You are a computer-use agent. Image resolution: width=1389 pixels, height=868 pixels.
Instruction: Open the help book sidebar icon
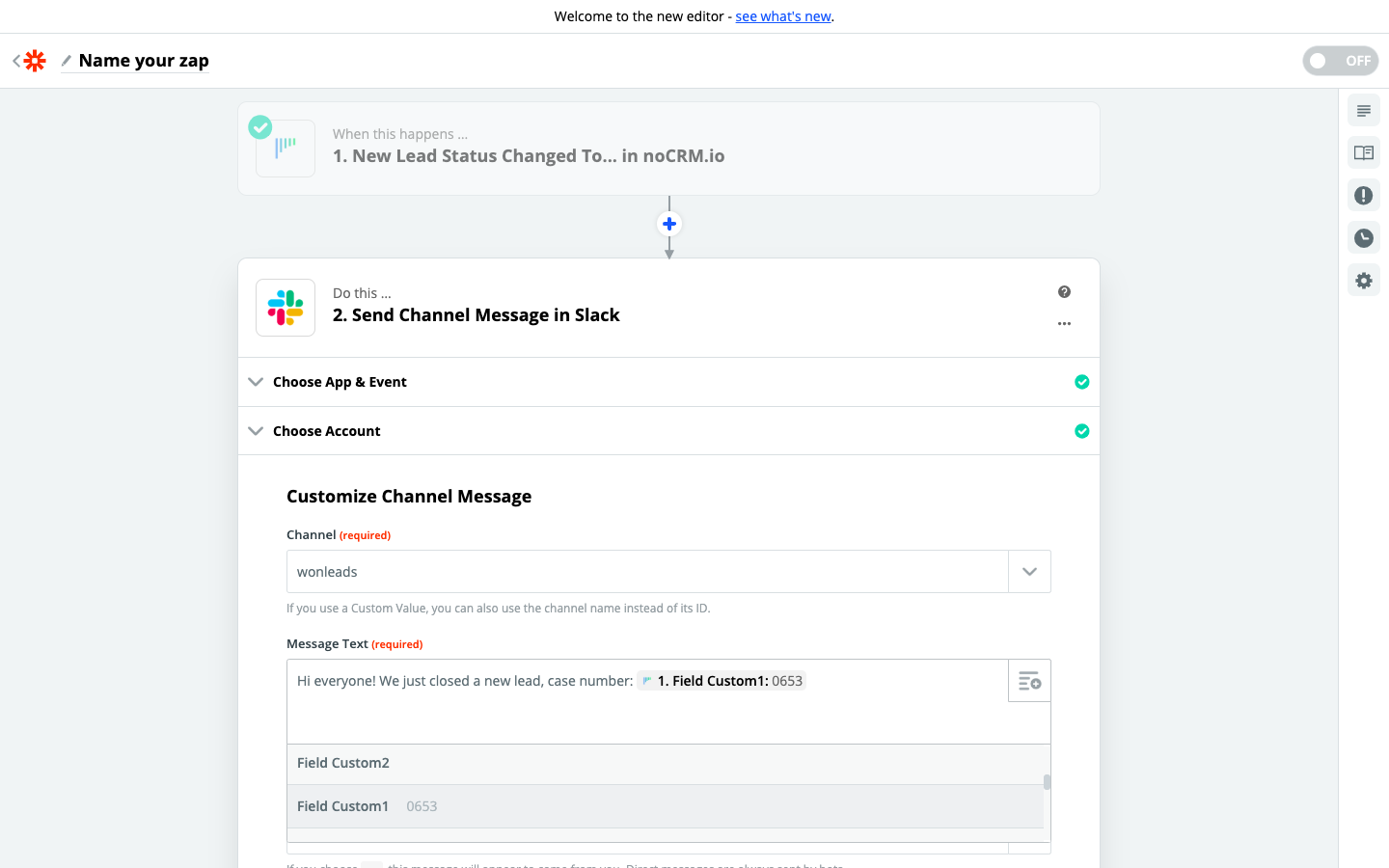(x=1363, y=153)
